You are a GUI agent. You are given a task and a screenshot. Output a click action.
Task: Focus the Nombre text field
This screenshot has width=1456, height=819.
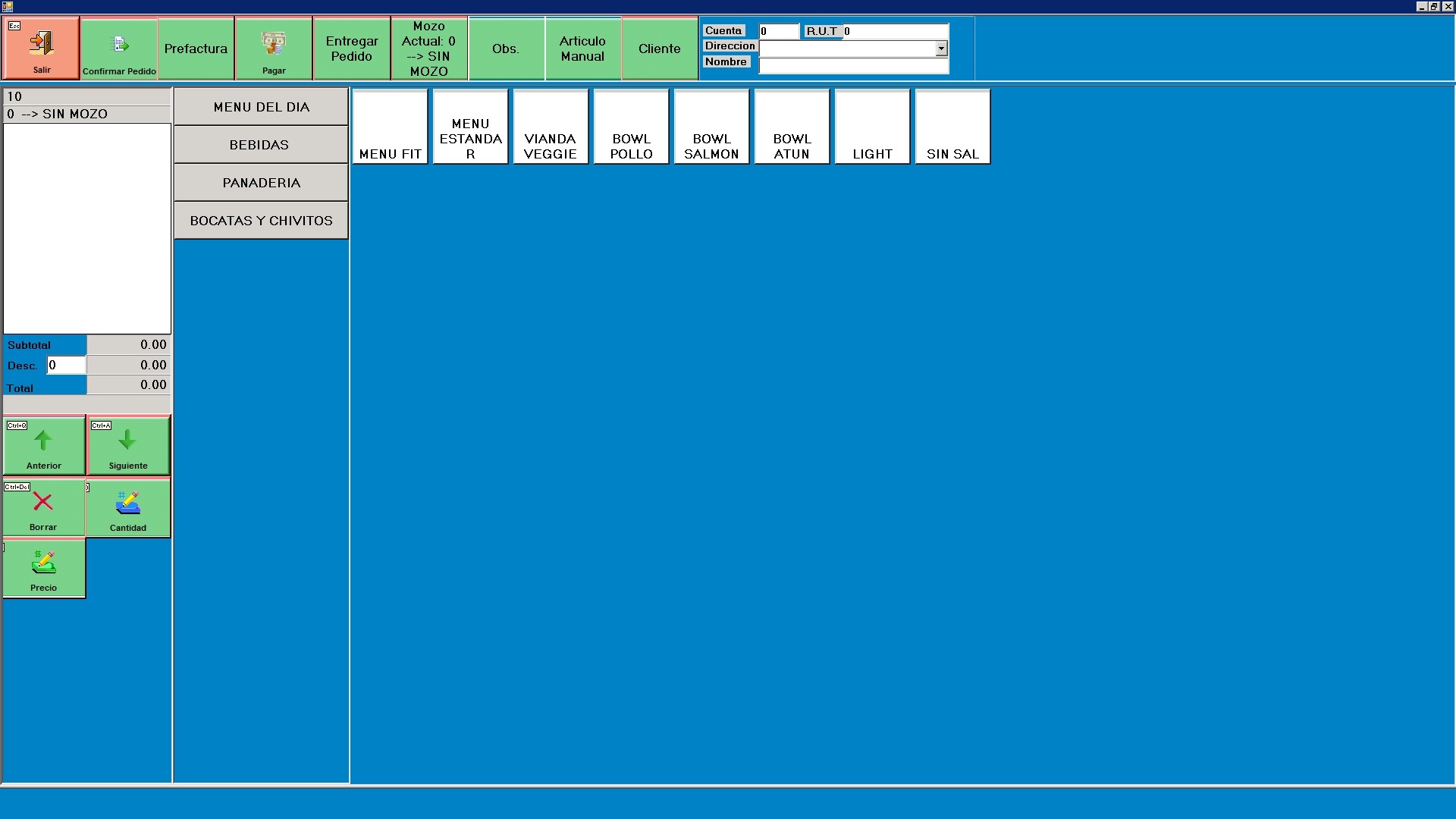[853, 66]
